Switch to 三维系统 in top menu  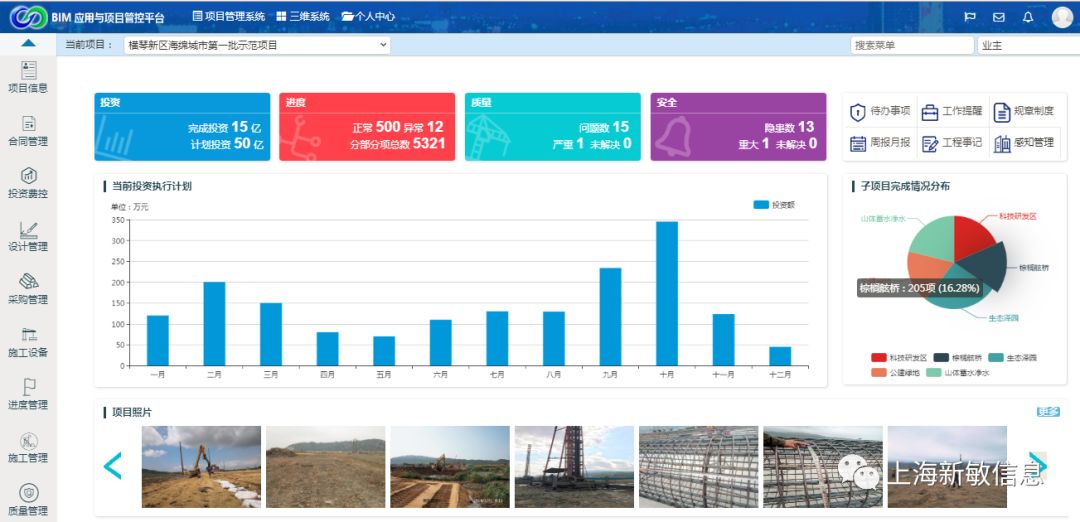click(302, 17)
